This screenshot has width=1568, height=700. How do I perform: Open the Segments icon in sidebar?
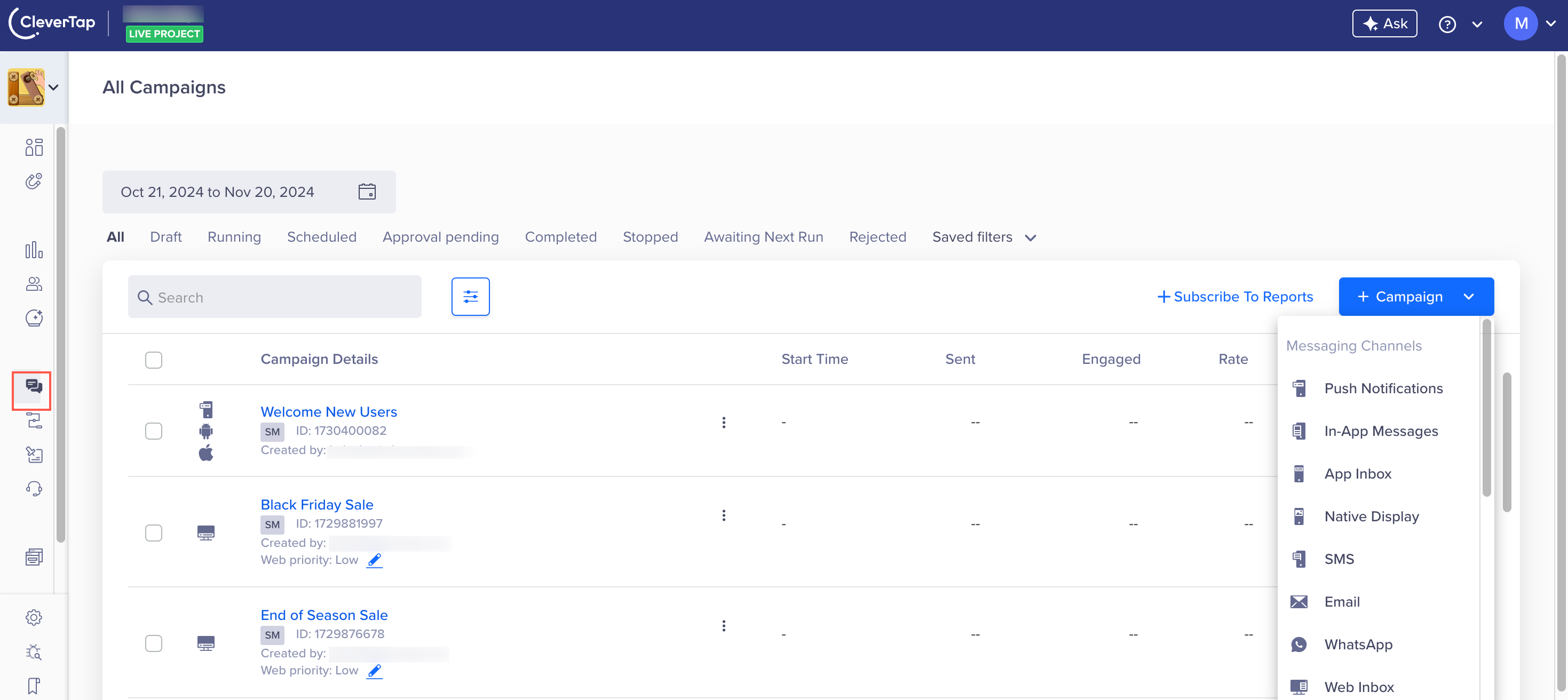point(34,284)
